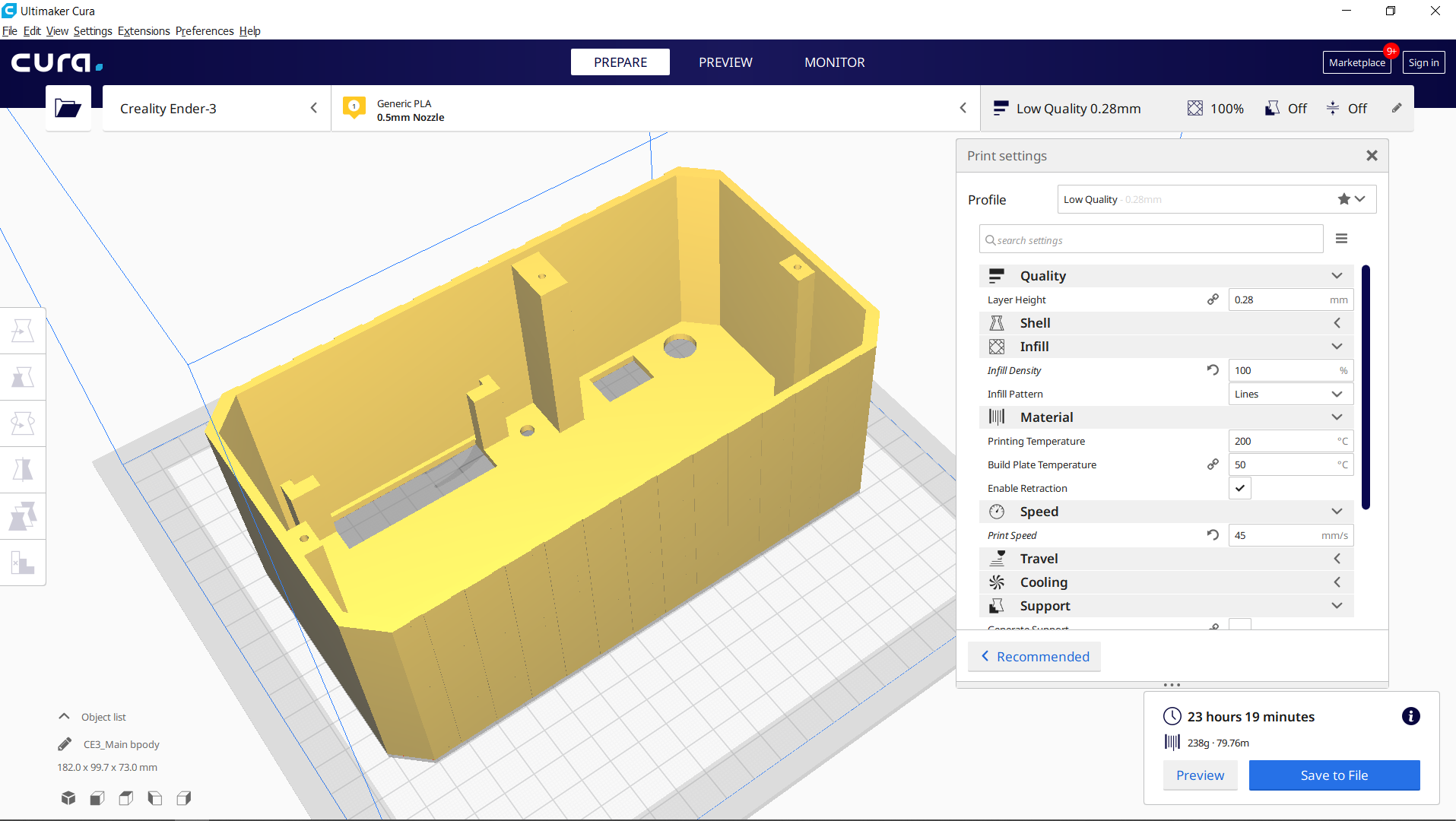1456x821 pixels.
Task: Open settings visibility hamburger menu
Action: [x=1341, y=239]
